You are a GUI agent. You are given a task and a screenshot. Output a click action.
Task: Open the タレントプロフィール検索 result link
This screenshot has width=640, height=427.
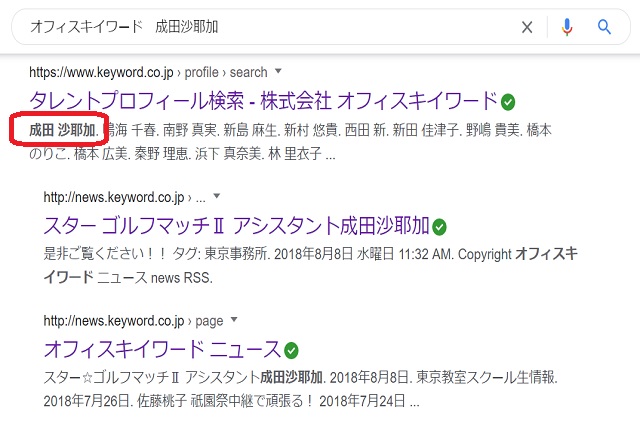coord(263,101)
